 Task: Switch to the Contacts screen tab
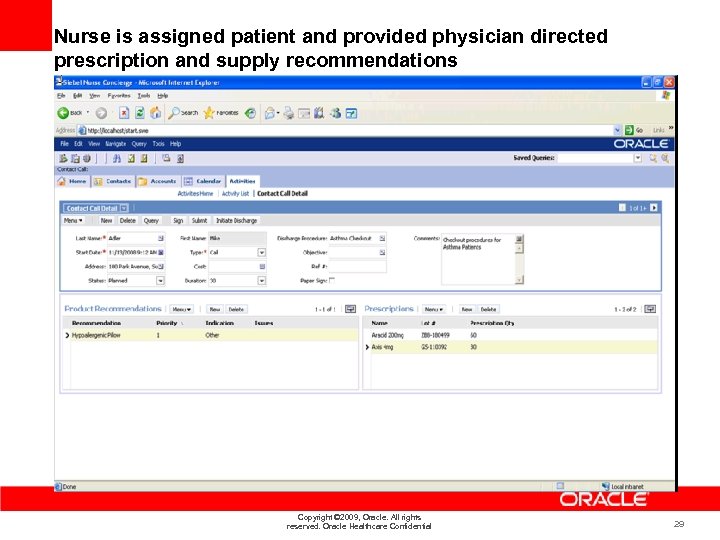click(113, 181)
